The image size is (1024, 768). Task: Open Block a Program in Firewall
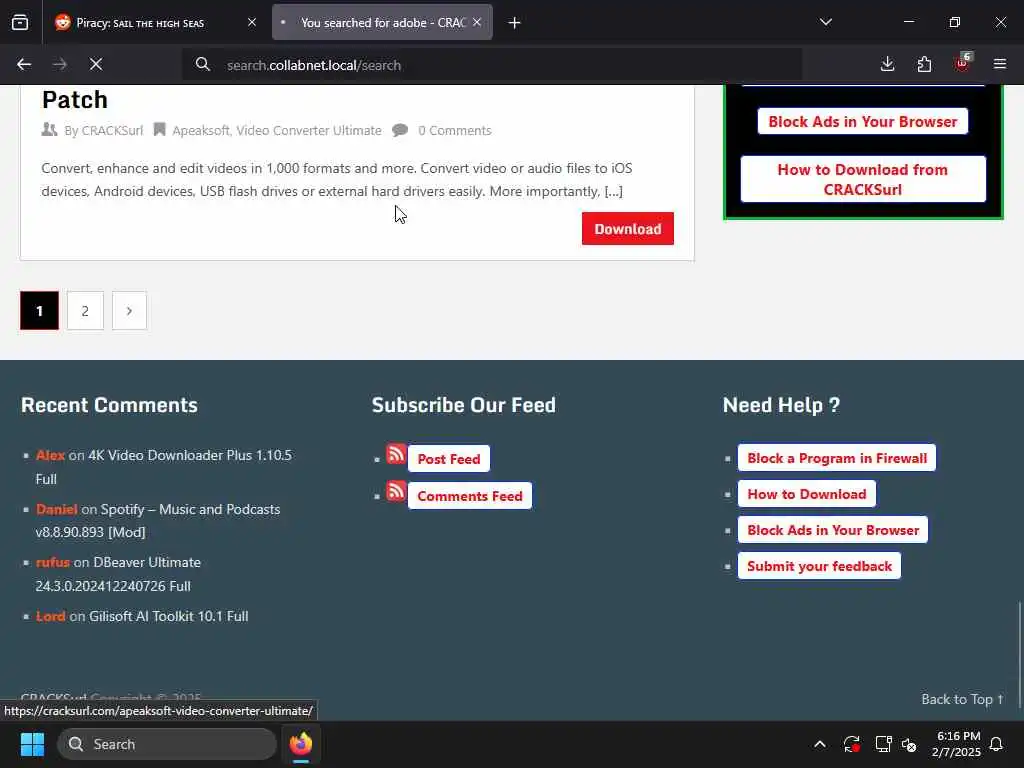[837, 458]
